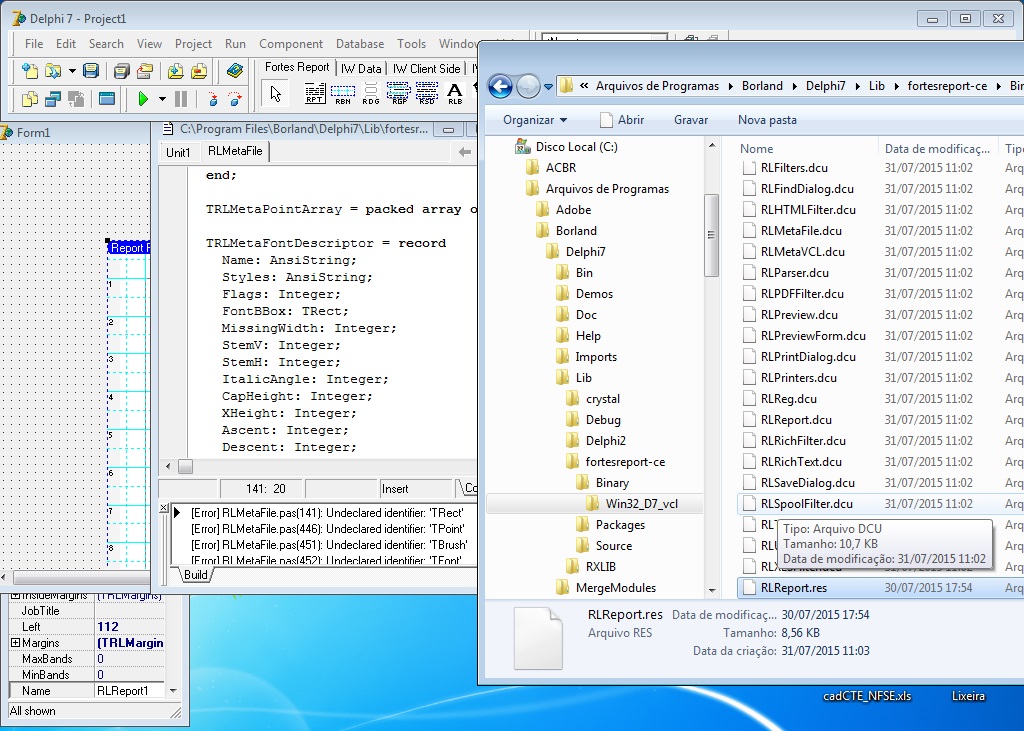1024x731 pixels.
Task: Select the RLMetaFile editor tab
Action: click(235, 151)
